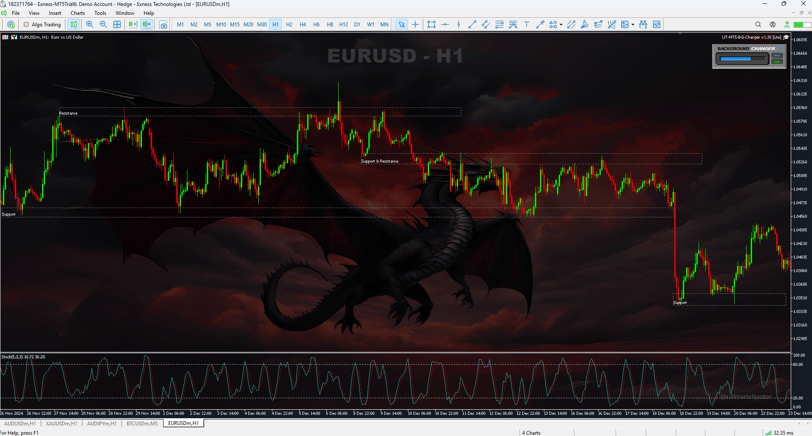
Task: Click the tile windows grid icon
Action: coord(117,24)
